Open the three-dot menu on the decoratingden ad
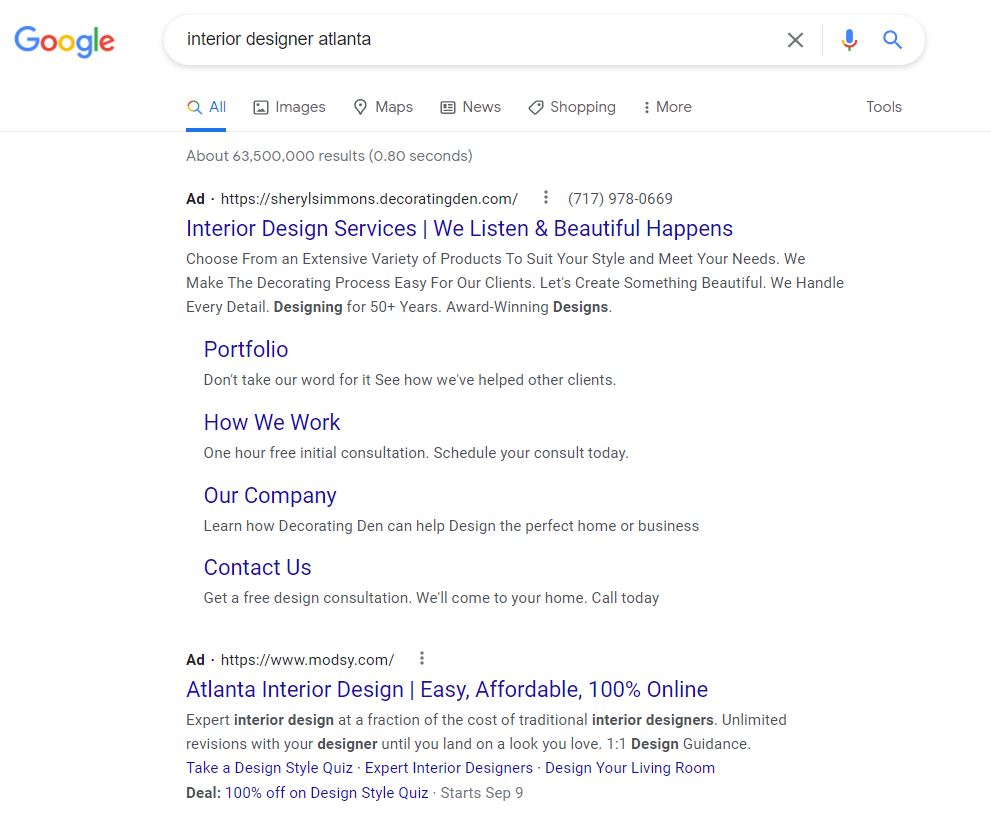991x822 pixels. (546, 197)
